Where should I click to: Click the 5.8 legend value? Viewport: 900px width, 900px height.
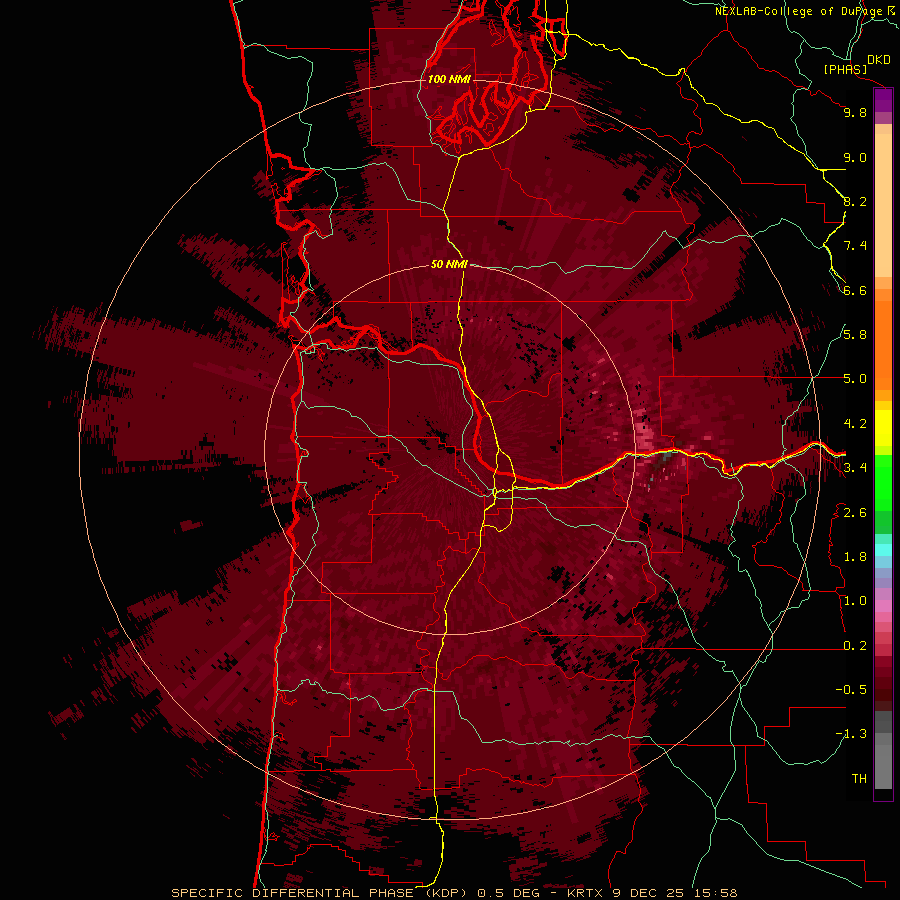click(x=855, y=335)
